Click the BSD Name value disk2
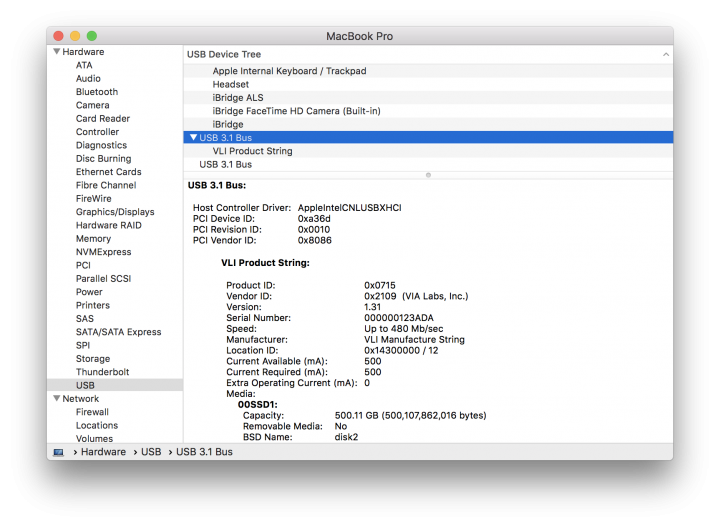The width and height of the screenshot is (720, 527). 346,437
